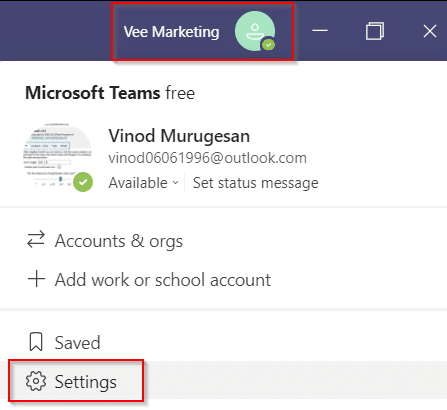447x410 pixels.
Task: Open Saved messages
Action: click(x=223, y=342)
